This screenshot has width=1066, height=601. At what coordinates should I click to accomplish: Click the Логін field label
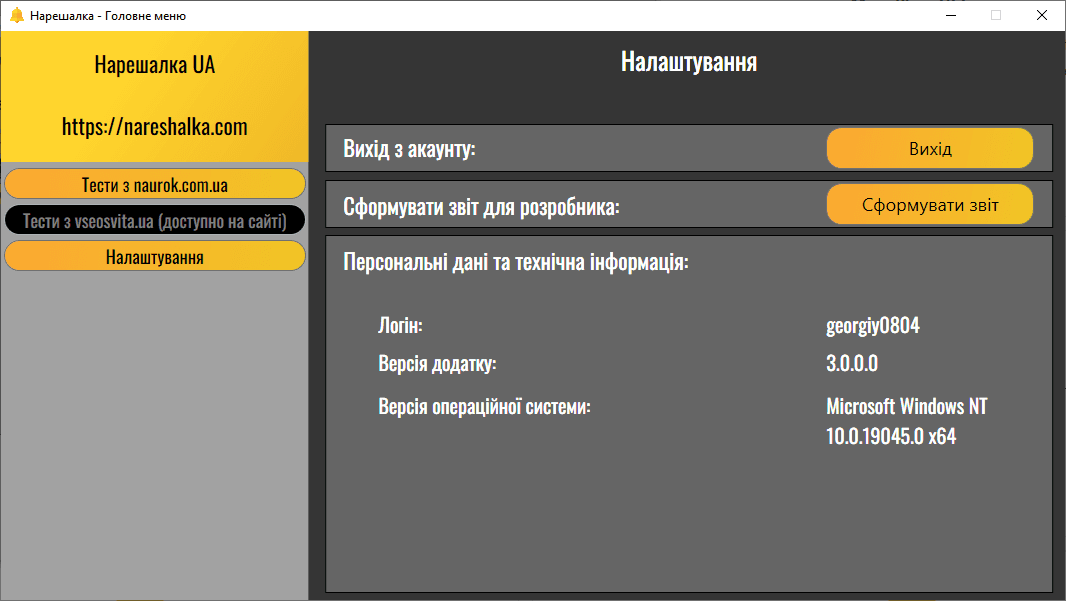(x=401, y=326)
